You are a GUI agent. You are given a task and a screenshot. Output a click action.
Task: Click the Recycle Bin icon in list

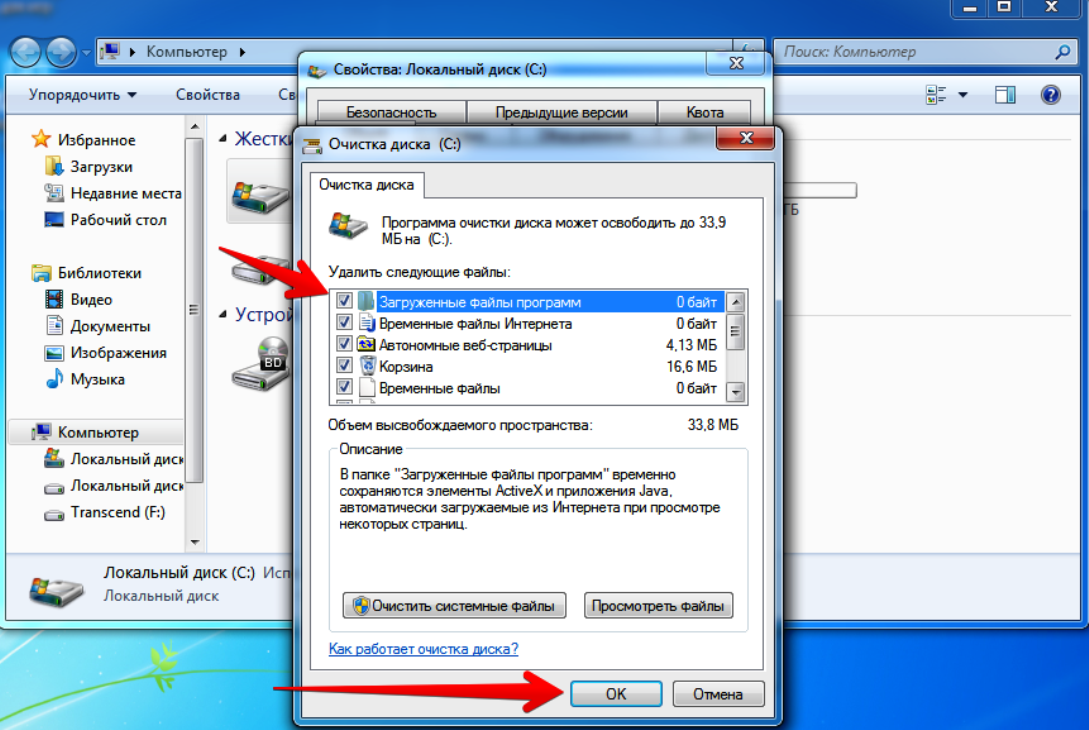(x=367, y=365)
